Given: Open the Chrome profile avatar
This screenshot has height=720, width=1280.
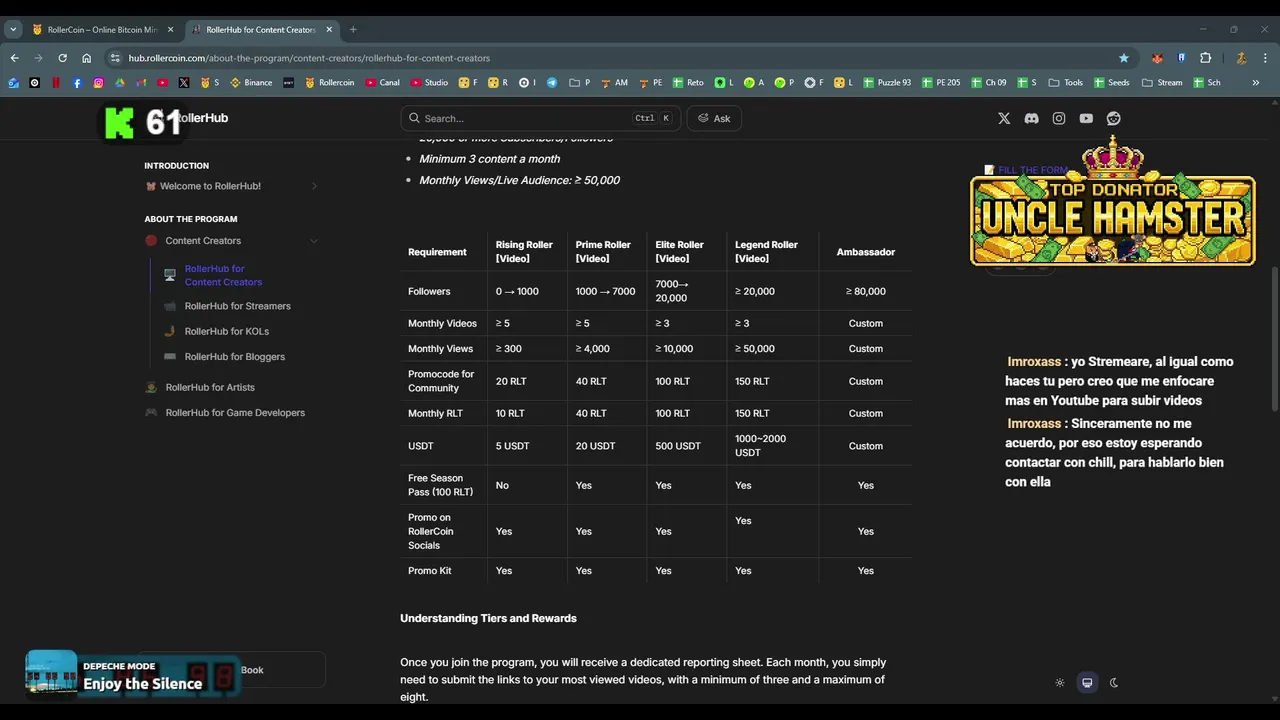Looking at the screenshot, I should coord(1241,58).
